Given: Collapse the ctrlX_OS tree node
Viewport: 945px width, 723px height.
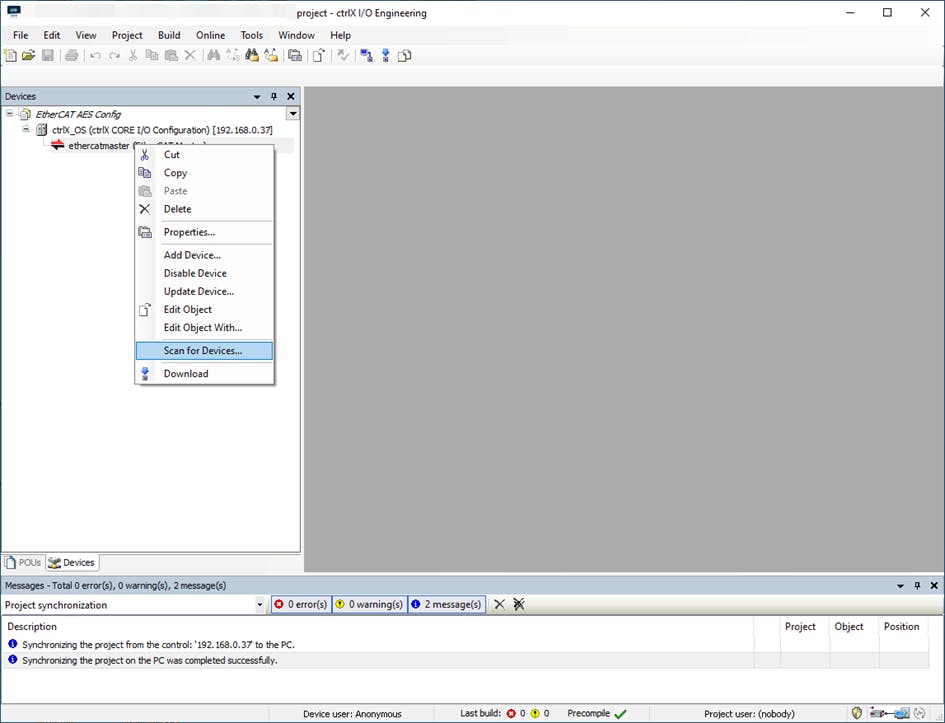Looking at the screenshot, I should pos(25,129).
